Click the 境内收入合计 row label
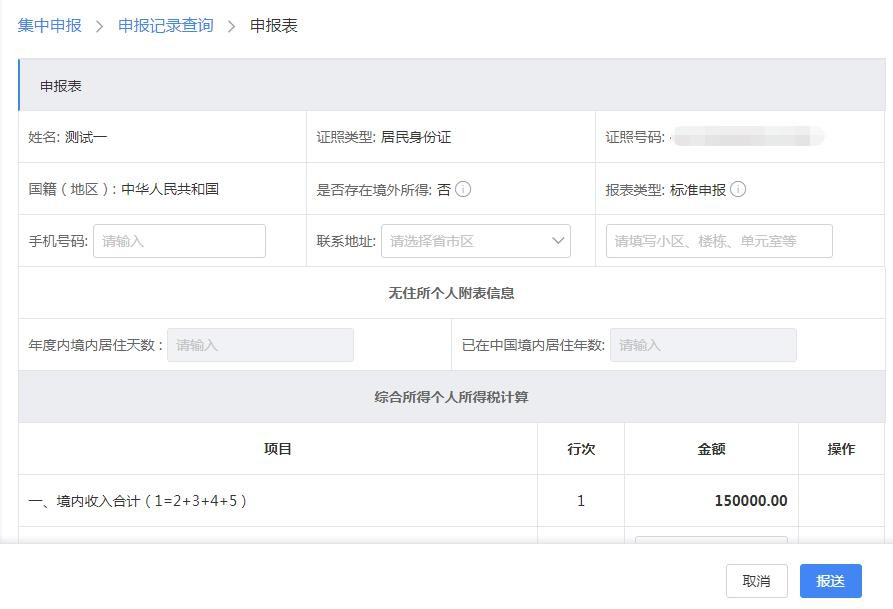Viewport: 893px width, 609px height. click(x=138, y=501)
